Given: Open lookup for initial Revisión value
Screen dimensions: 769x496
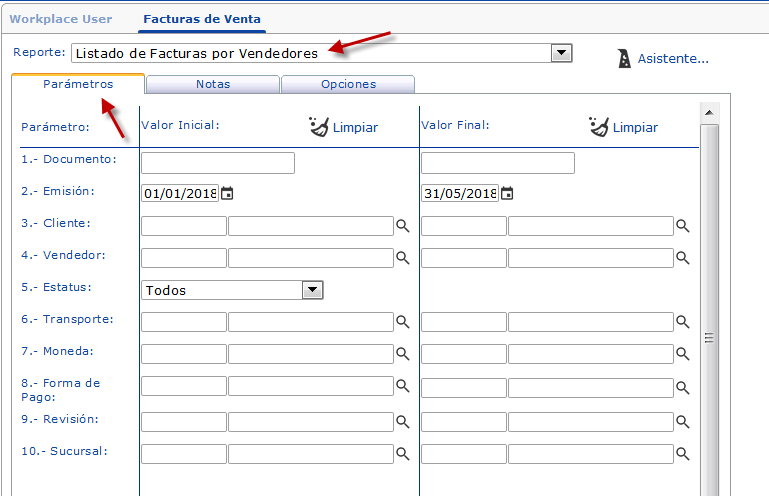Looking at the screenshot, I should [x=403, y=422].
